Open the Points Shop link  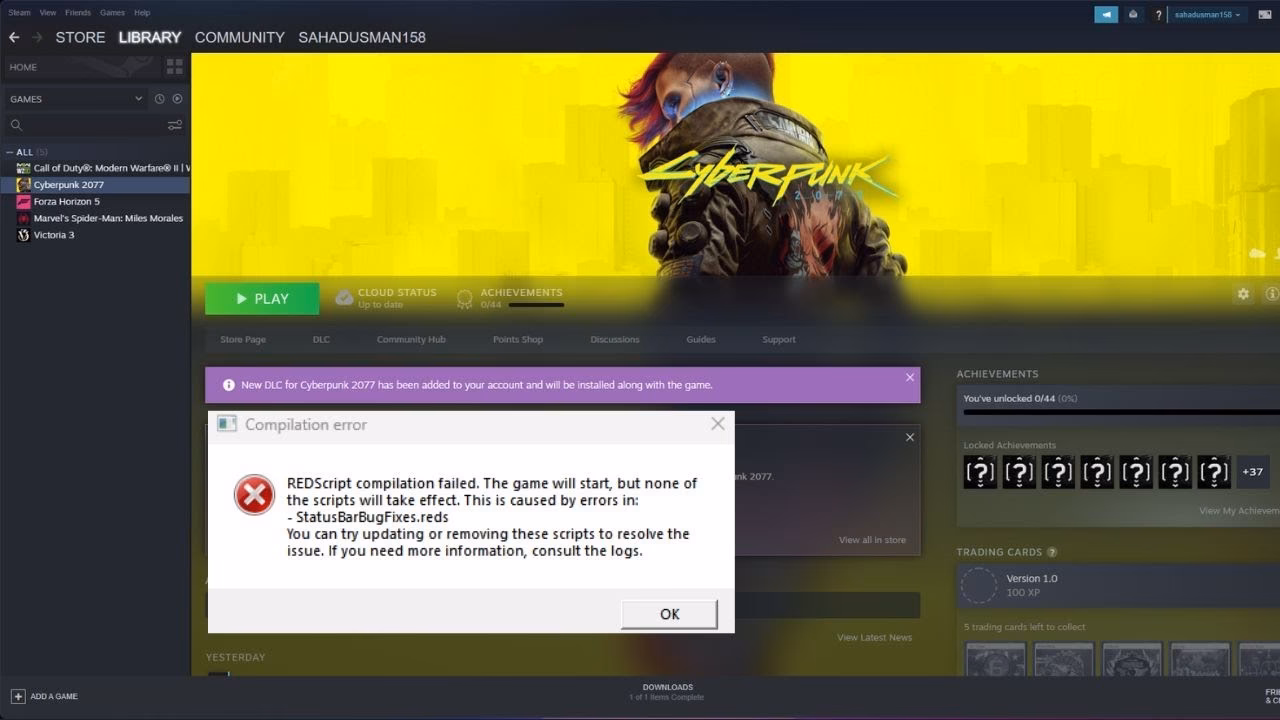pyautogui.click(x=518, y=340)
